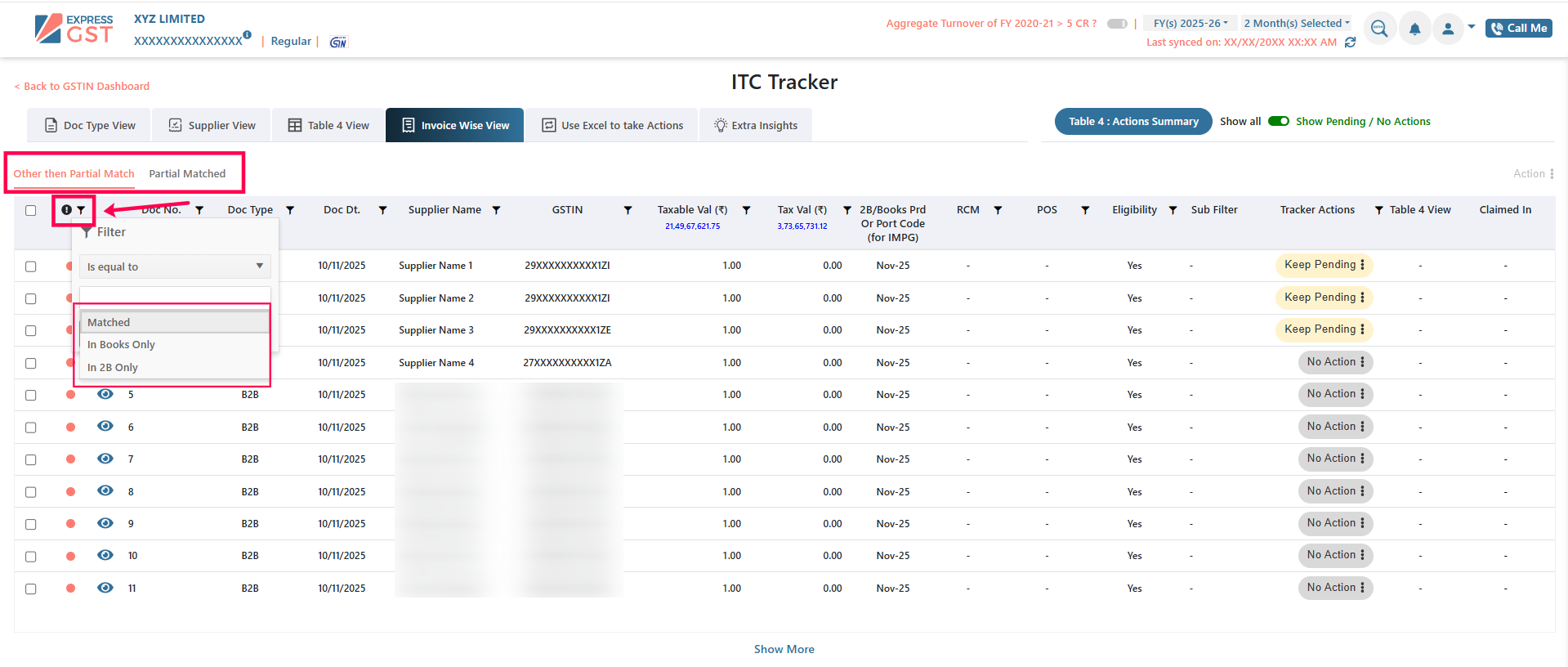The image size is (1568, 667).
Task: Open the 2 Month(s) Selected dropdown
Action: (x=1297, y=24)
